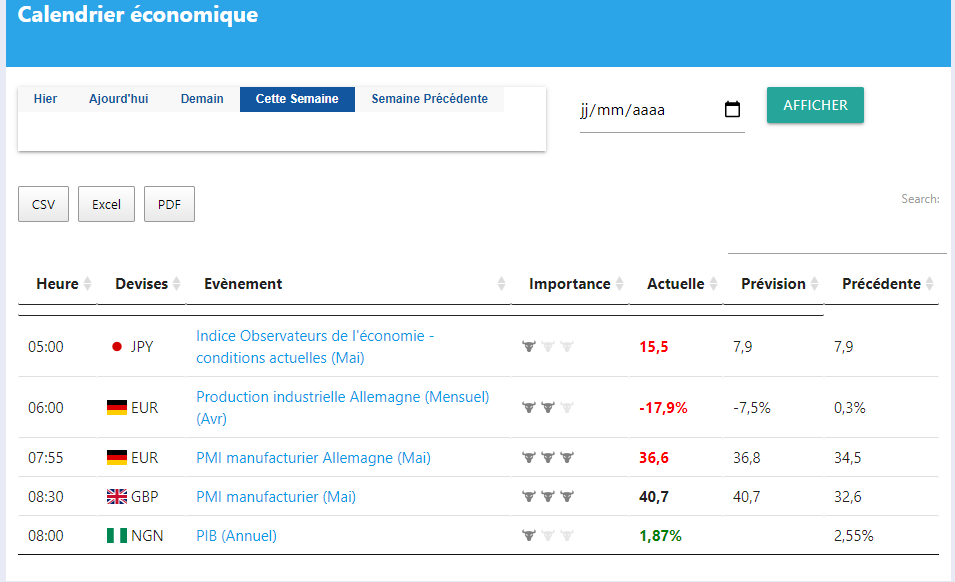Sort the table by Précédente column
The height and width of the screenshot is (582, 955).
(x=881, y=284)
